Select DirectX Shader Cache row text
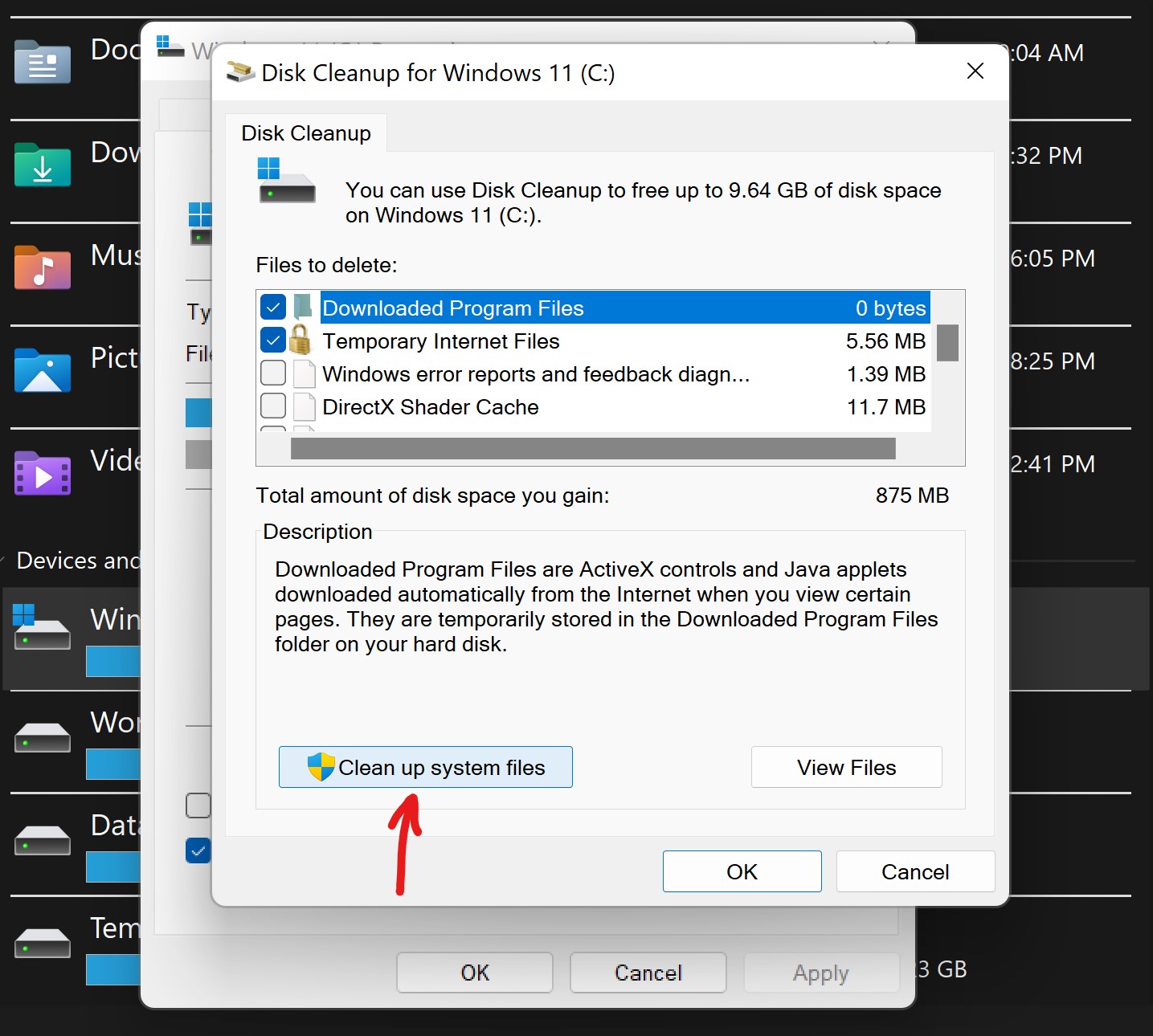 (431, 407)
